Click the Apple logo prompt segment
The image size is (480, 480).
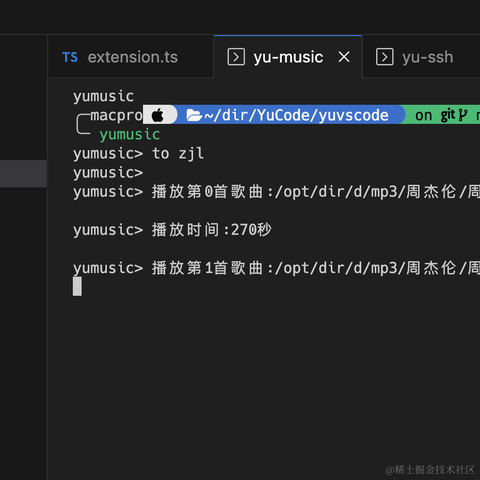(158, 115)
